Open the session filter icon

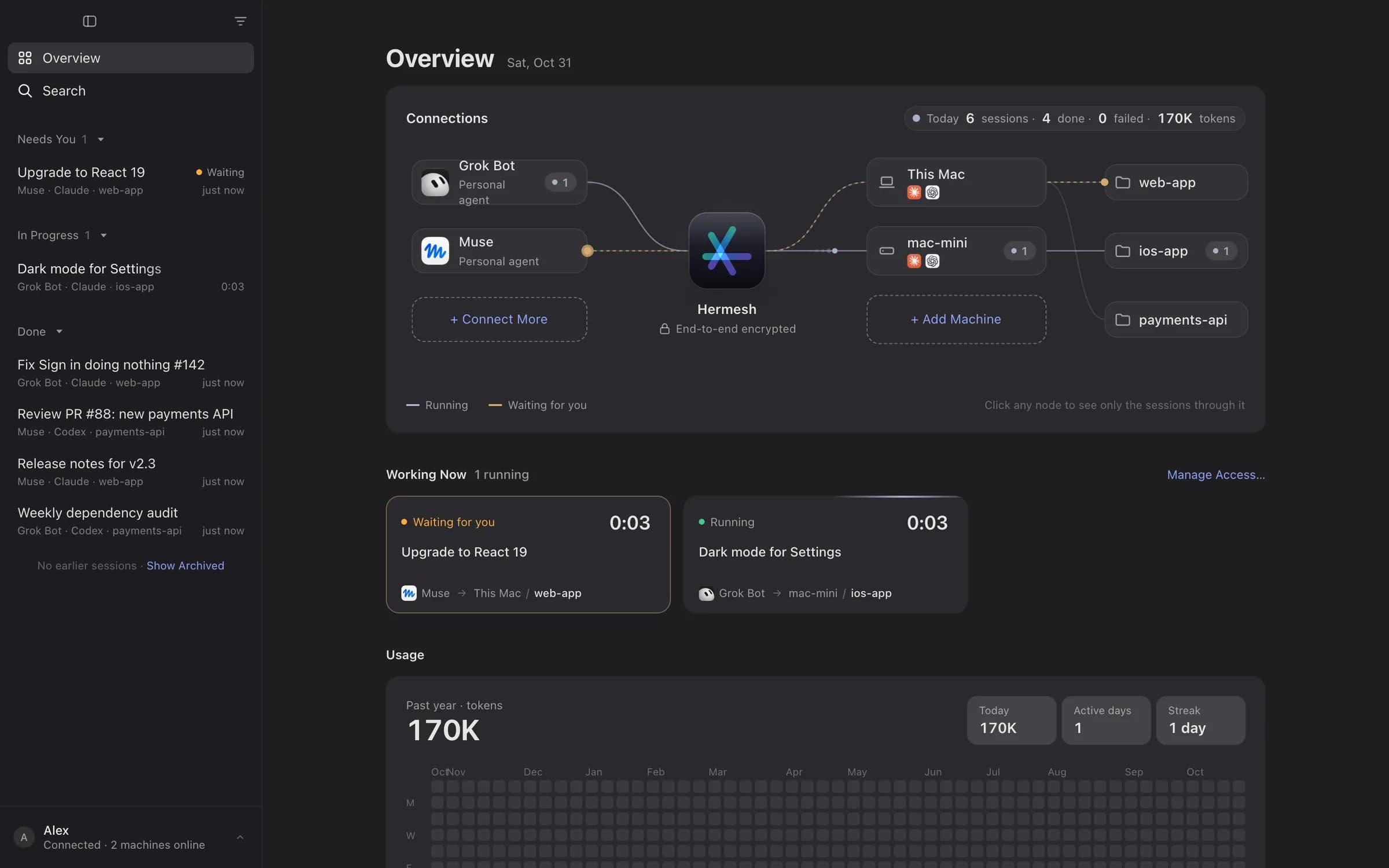(240, 21)
